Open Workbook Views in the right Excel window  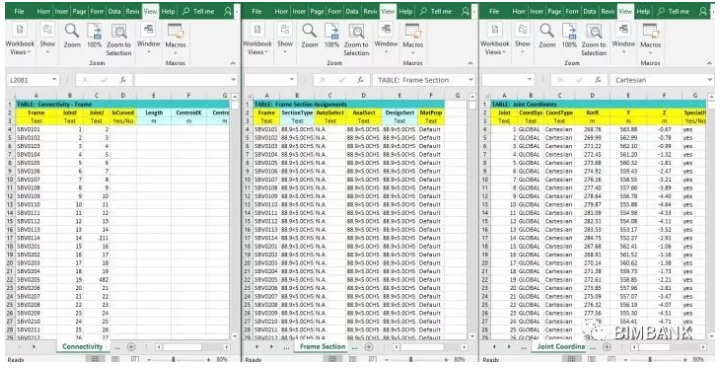click(x=494, y=39)
